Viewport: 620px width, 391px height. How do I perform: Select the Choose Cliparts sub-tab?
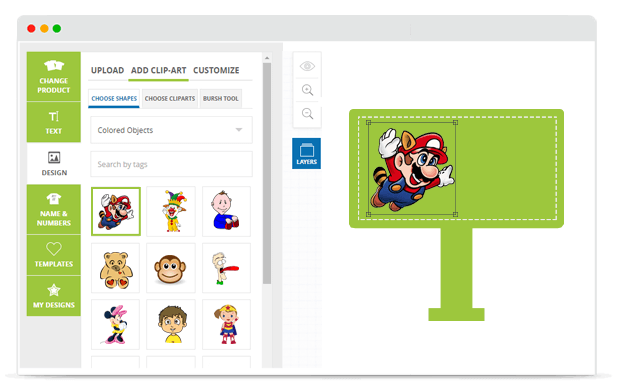170,98
